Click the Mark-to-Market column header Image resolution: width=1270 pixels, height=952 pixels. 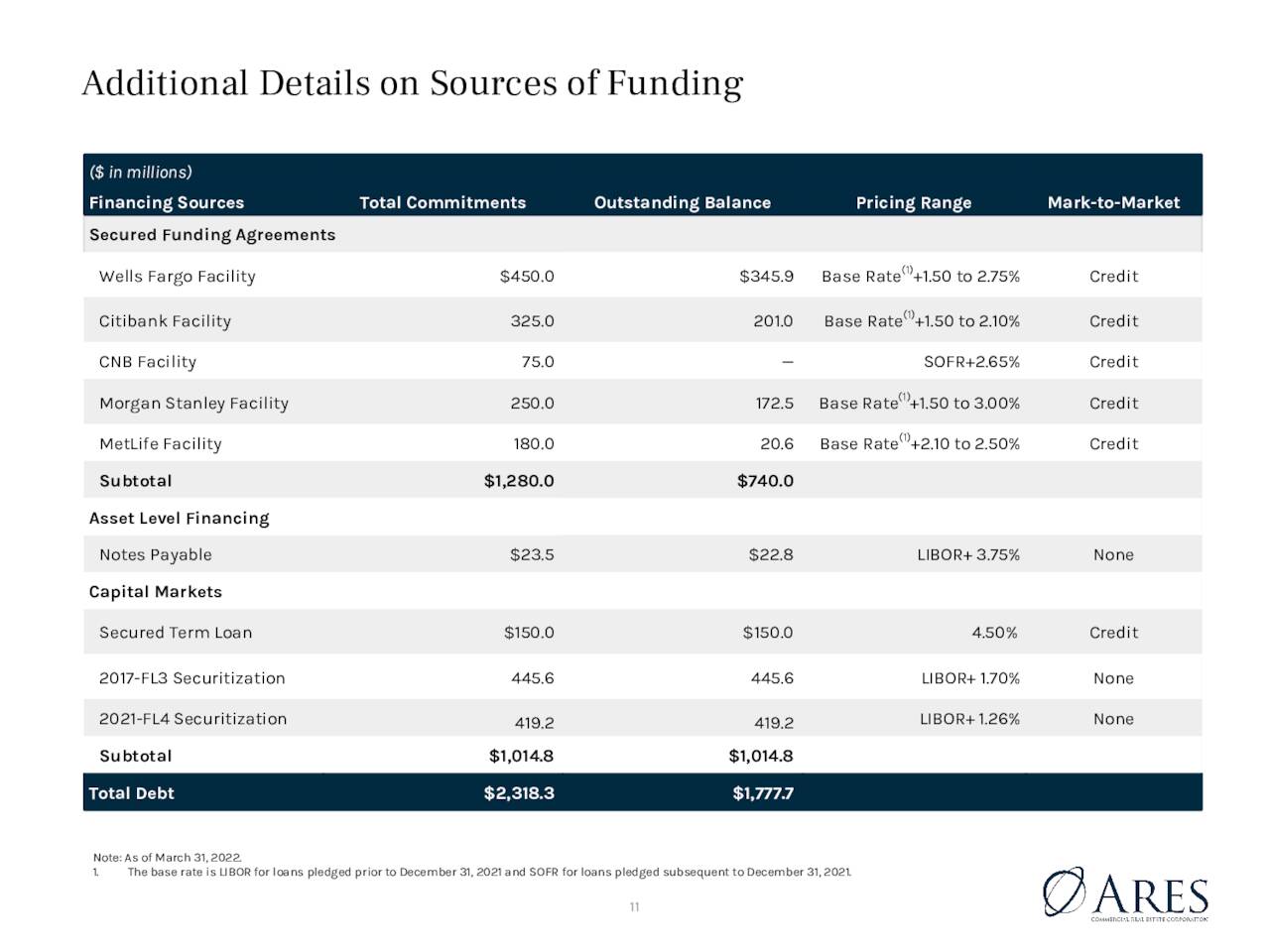point(1113,202)
